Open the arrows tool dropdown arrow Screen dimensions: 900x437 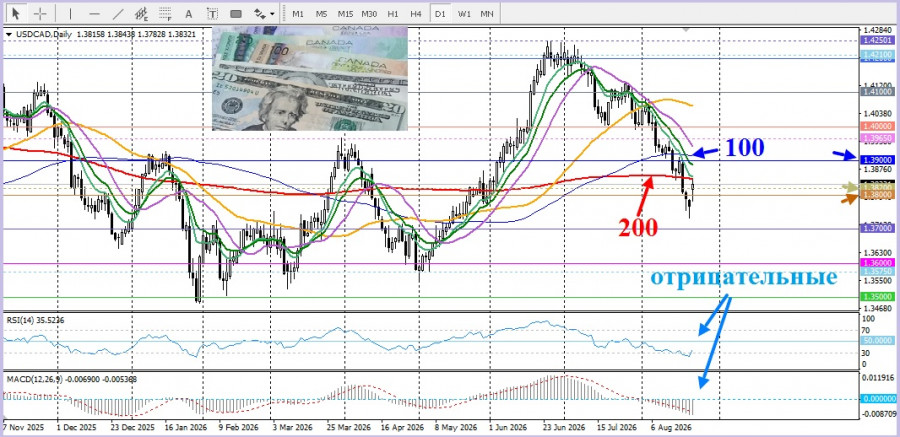(x=272, y=14)
